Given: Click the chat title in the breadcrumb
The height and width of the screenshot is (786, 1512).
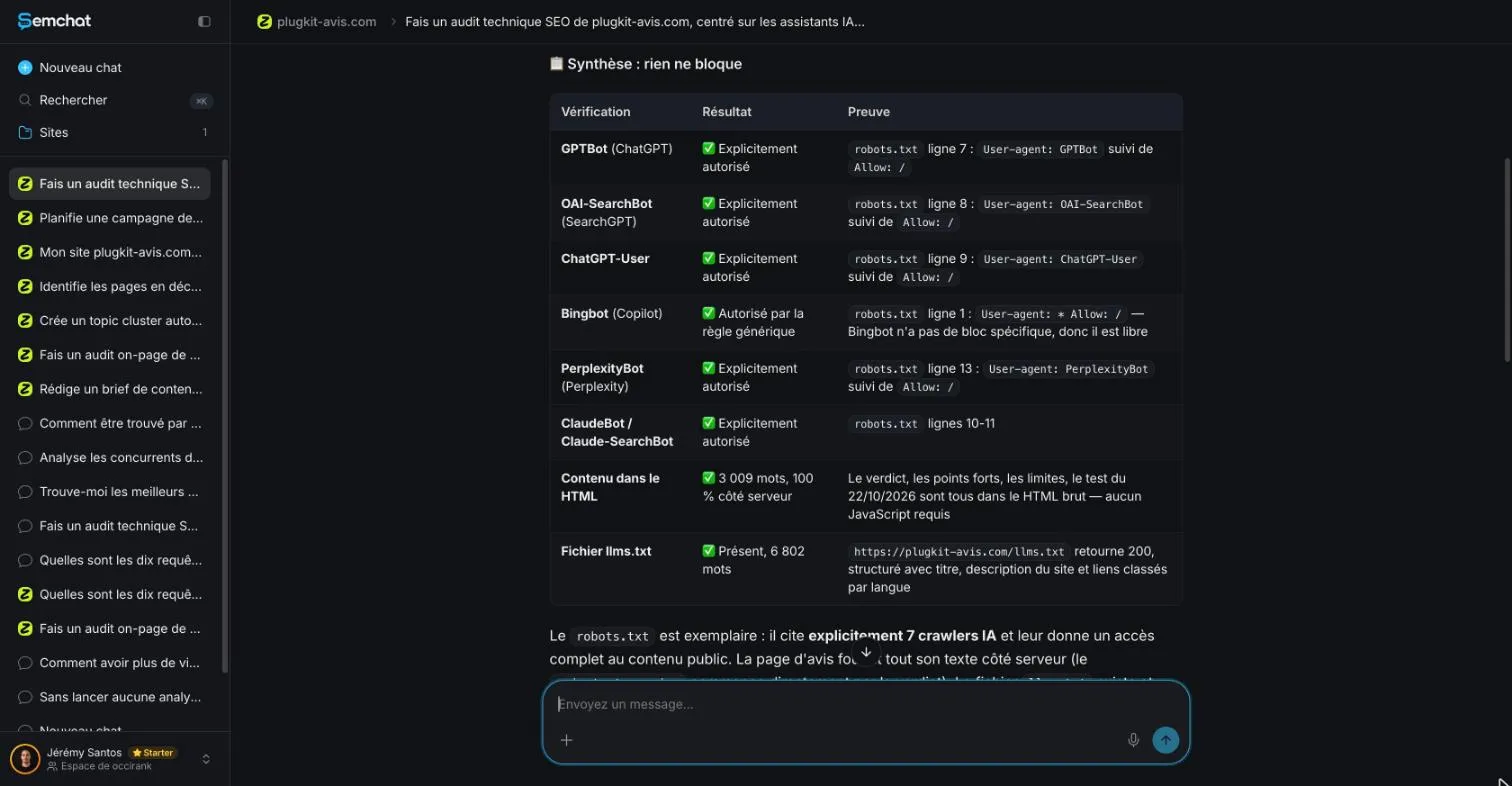Looking at the screenshot, I should pos(635,21).
